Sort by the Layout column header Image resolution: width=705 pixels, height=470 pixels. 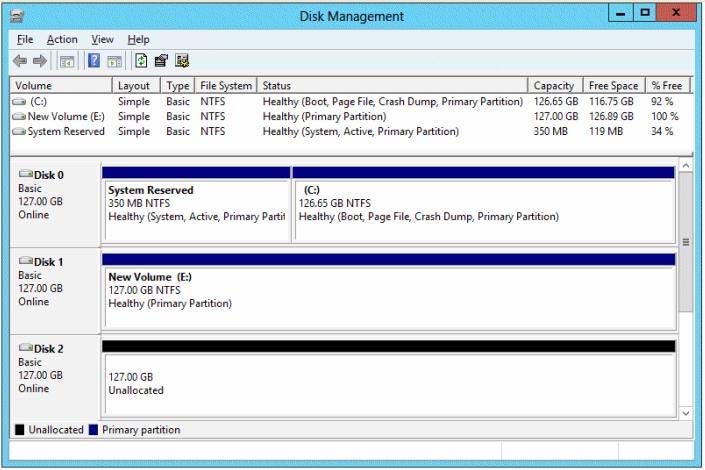tap(136, 85)
